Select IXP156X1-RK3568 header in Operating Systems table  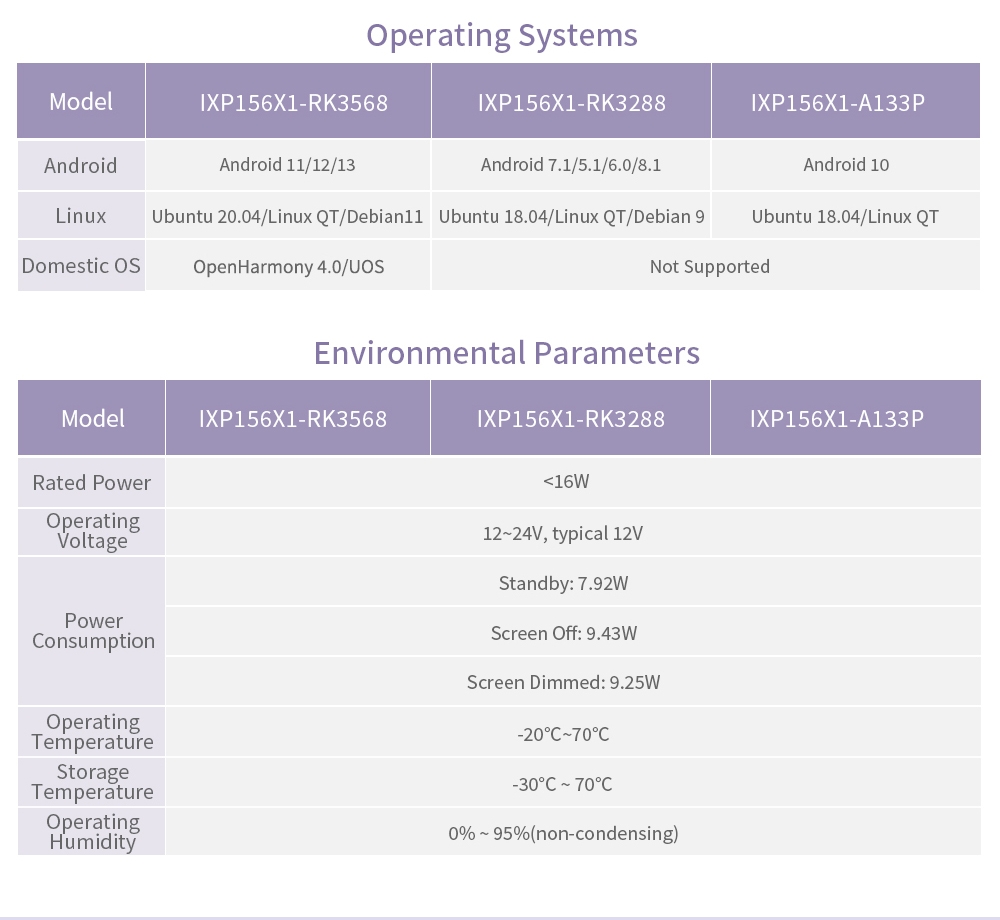point(288,101)
